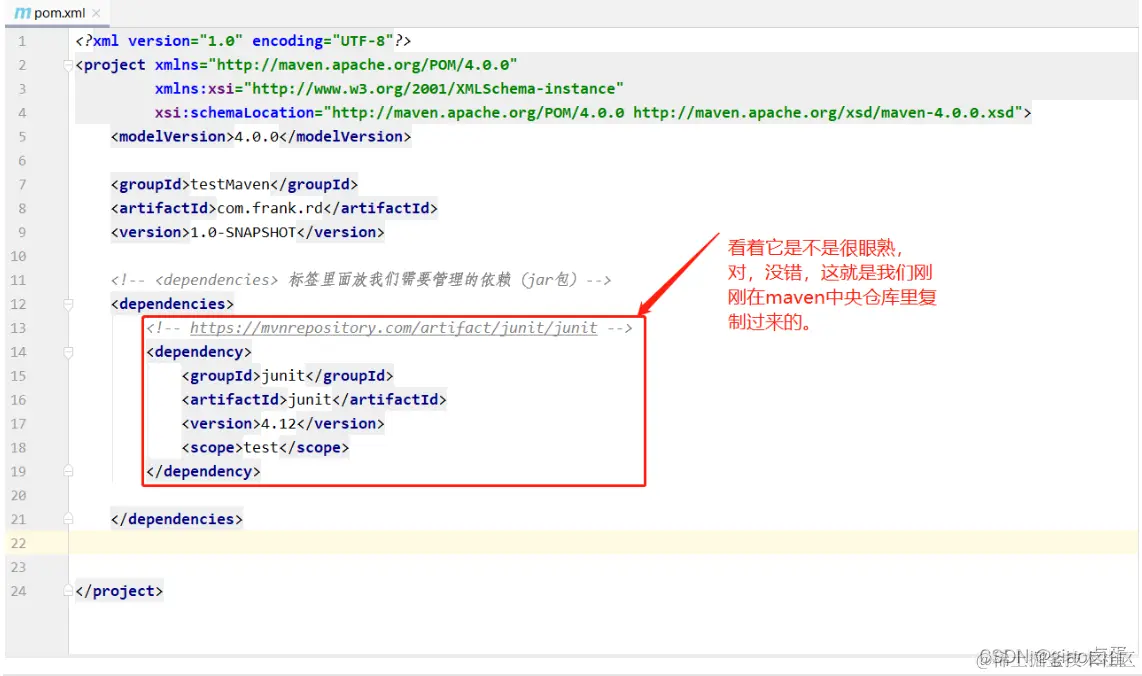The height and width of the screenshot is (676, 1142).
Task: Click the fold end marker beside closing project tag
Action: pos(68,591)
